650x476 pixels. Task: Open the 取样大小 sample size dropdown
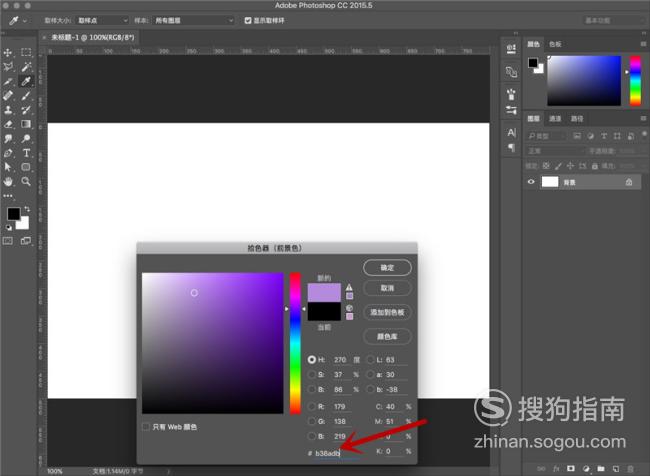point(103,20)
